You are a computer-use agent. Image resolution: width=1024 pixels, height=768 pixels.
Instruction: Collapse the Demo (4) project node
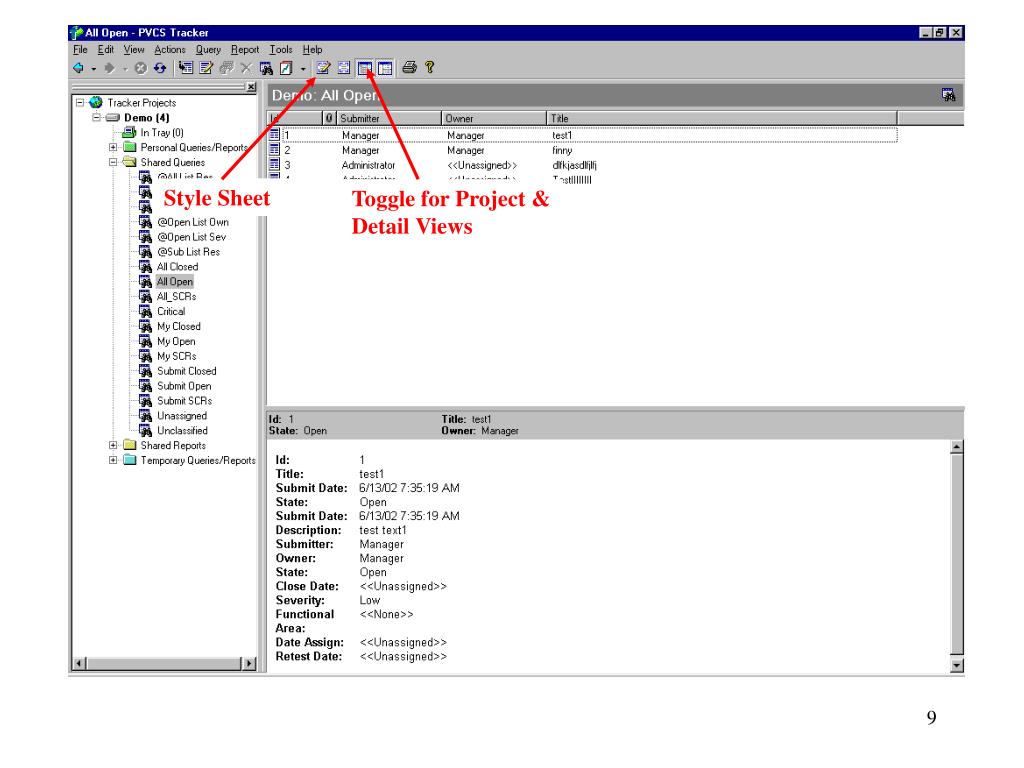click(x=96, y=118)
